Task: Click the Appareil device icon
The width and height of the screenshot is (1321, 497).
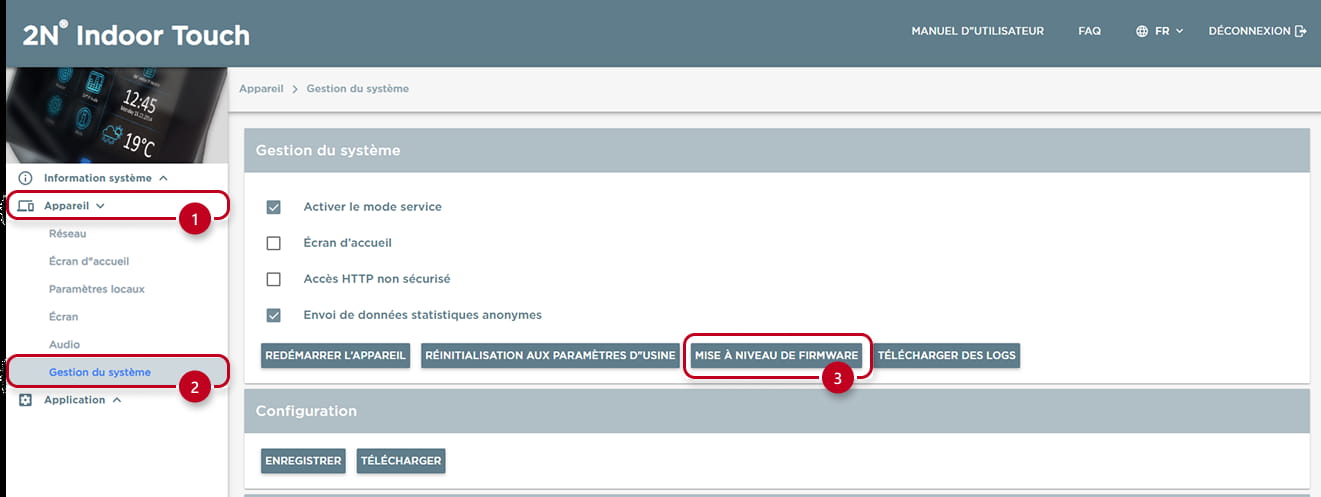Action: [x=26, y=206]
